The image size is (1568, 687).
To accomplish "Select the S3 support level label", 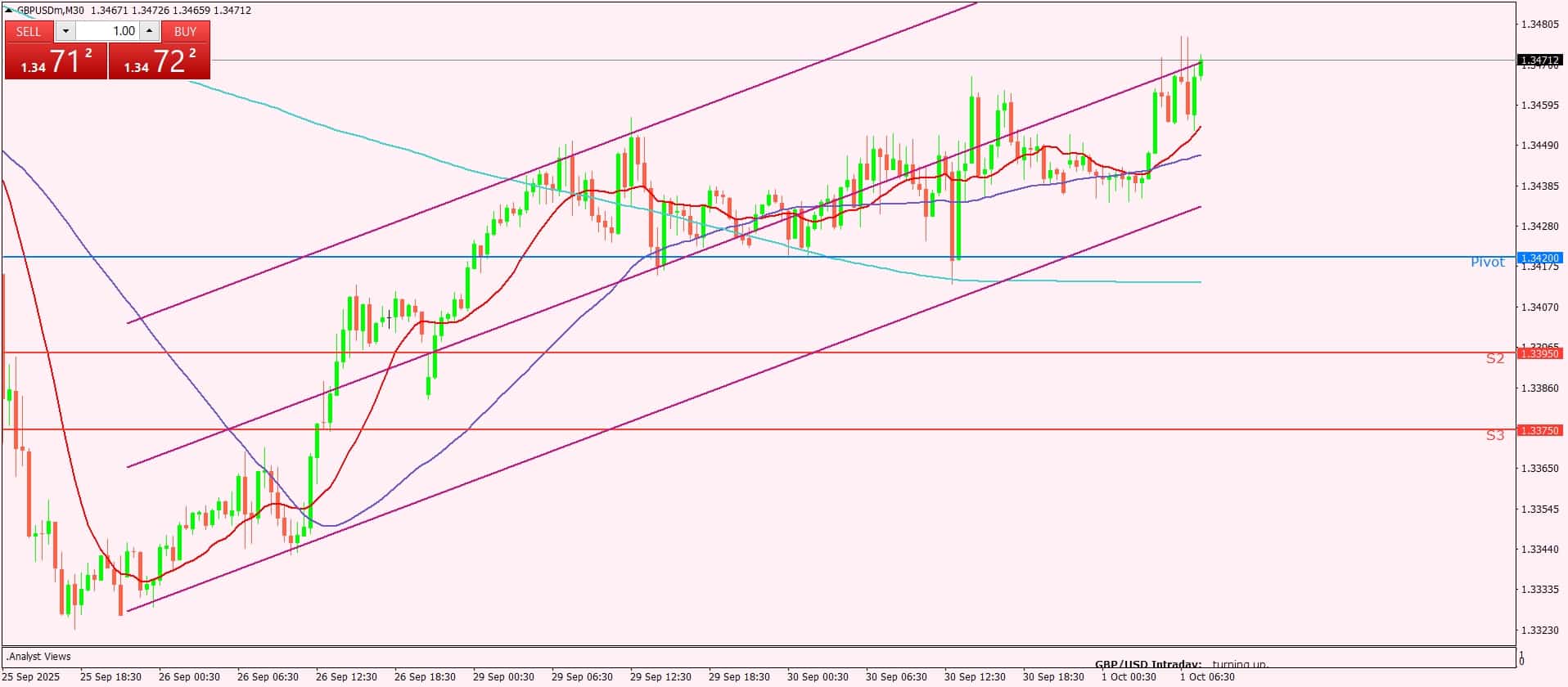I will point(1494,435).
